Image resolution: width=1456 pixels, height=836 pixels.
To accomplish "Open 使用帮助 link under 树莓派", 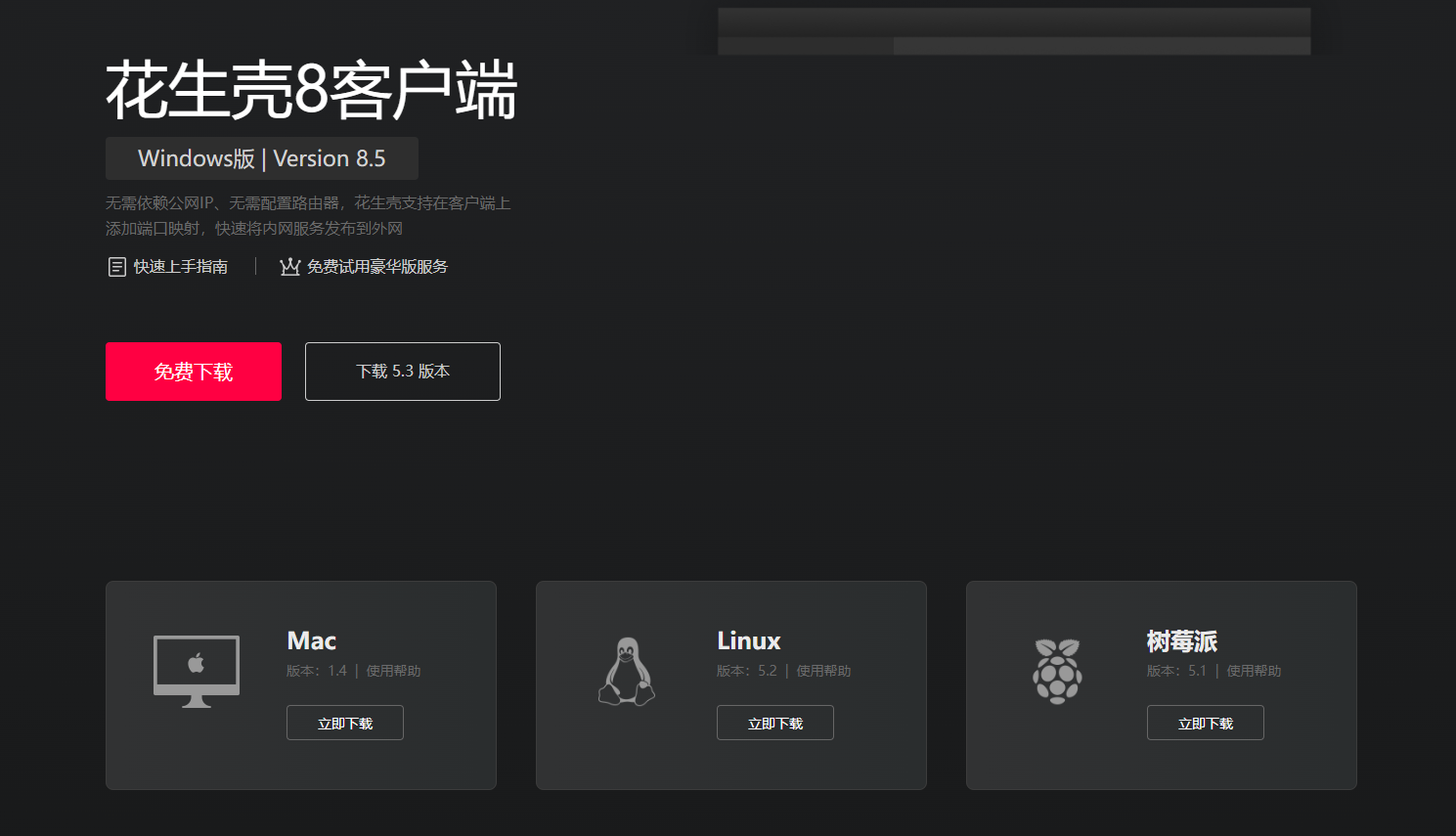I will [x=1254, y=671].
